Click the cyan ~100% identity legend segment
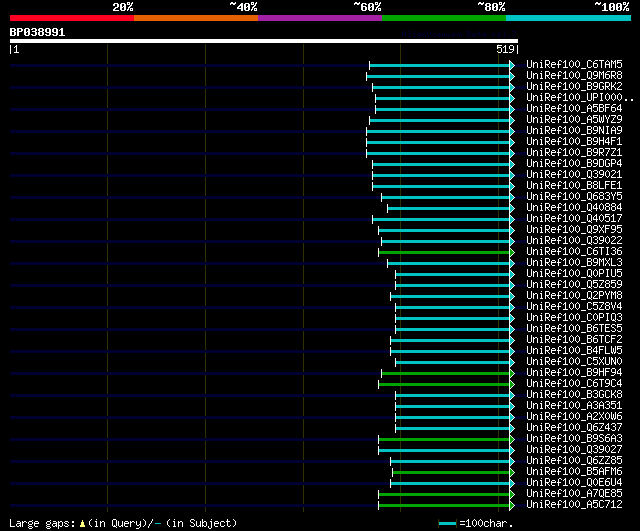The height and width of the screenshot is (531, 640). 569,18
